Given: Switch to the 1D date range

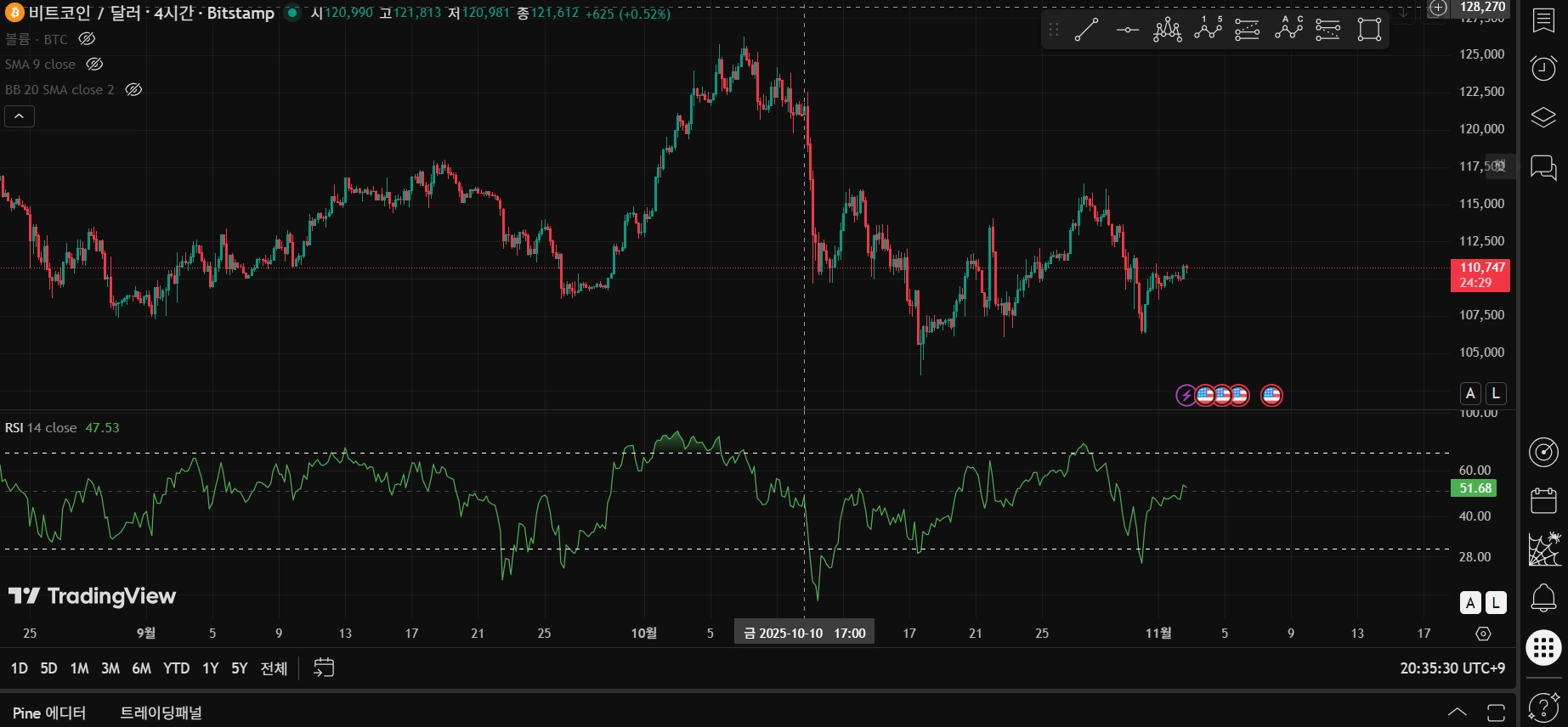Looking at the screenshot, I should coord(20,668).
